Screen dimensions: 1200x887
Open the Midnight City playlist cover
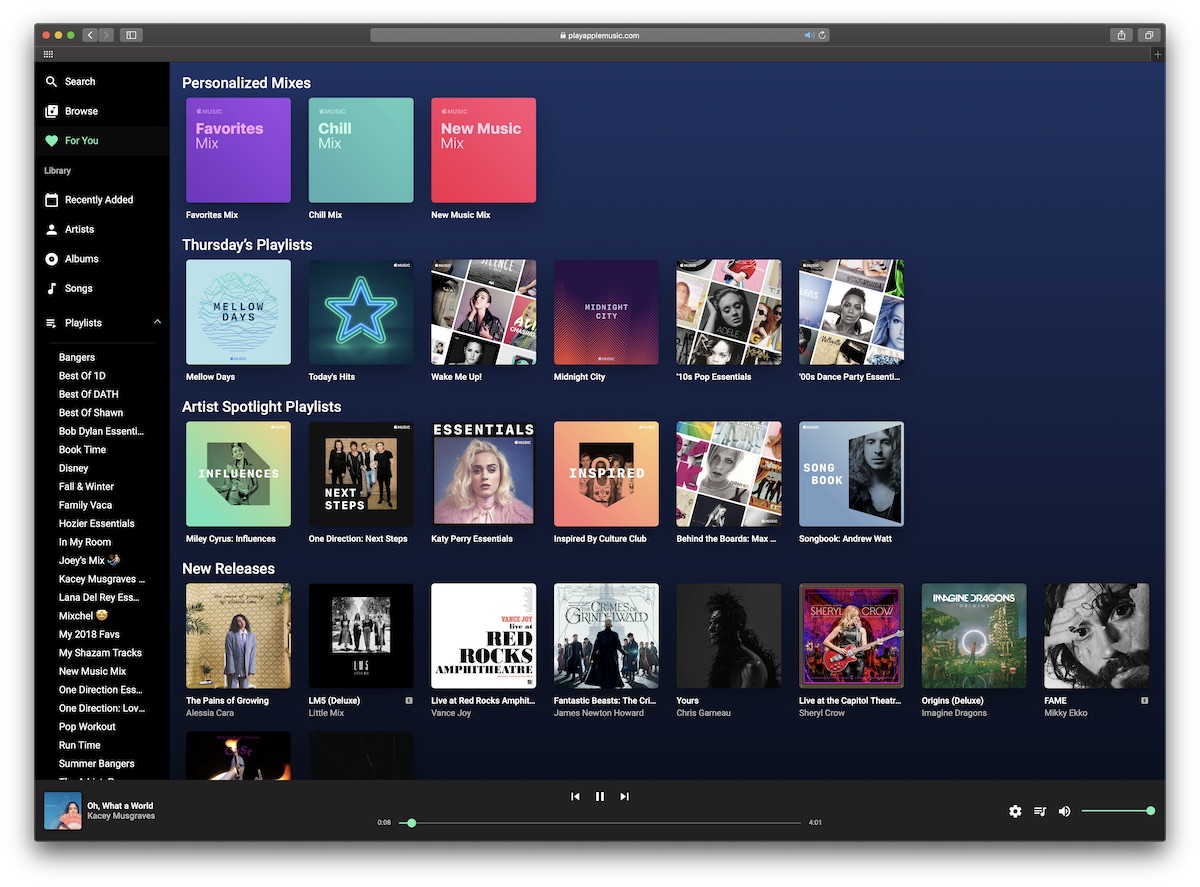click(x=606, y=312)
